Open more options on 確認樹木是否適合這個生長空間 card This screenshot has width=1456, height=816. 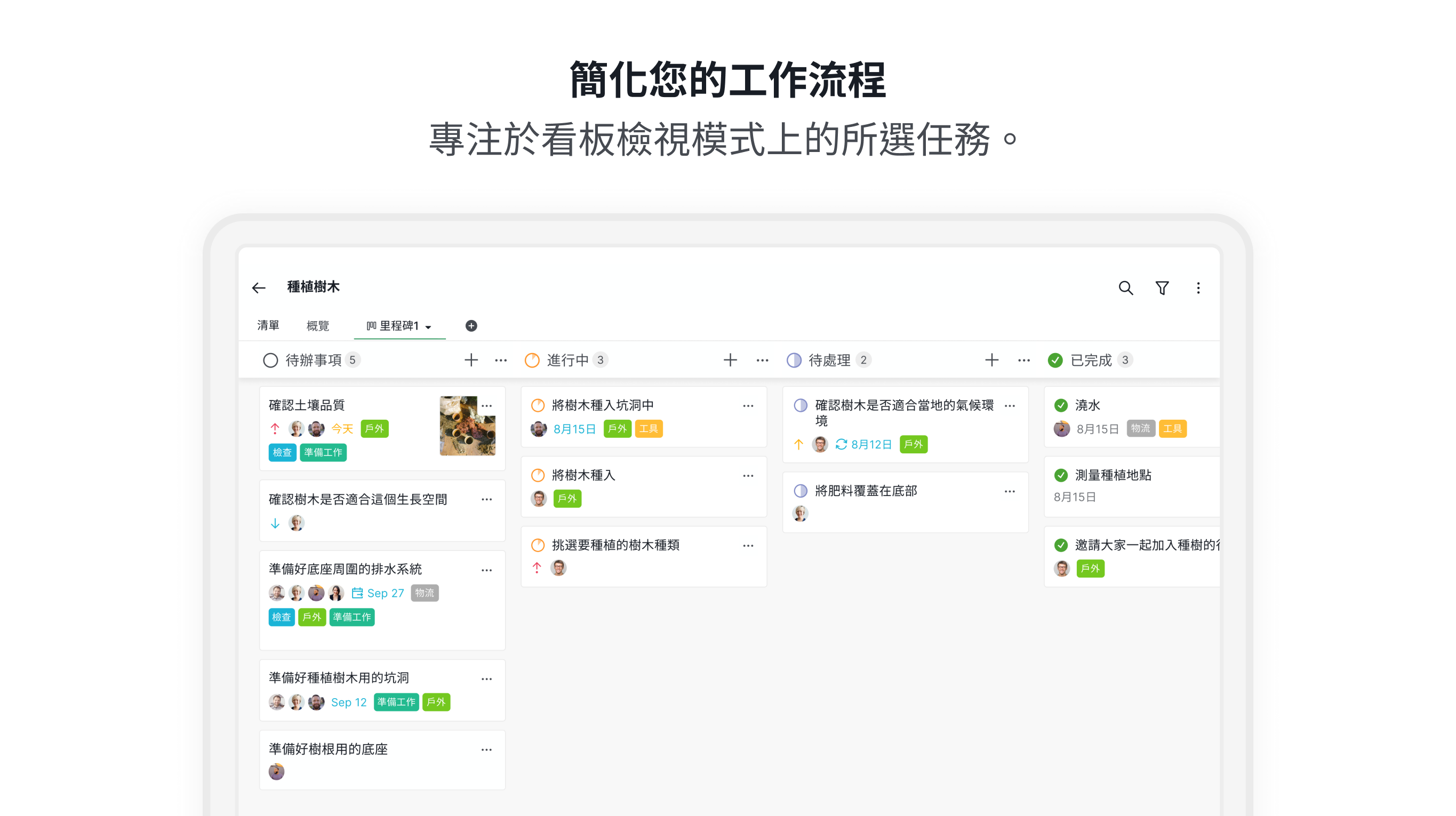pos(486,500)
